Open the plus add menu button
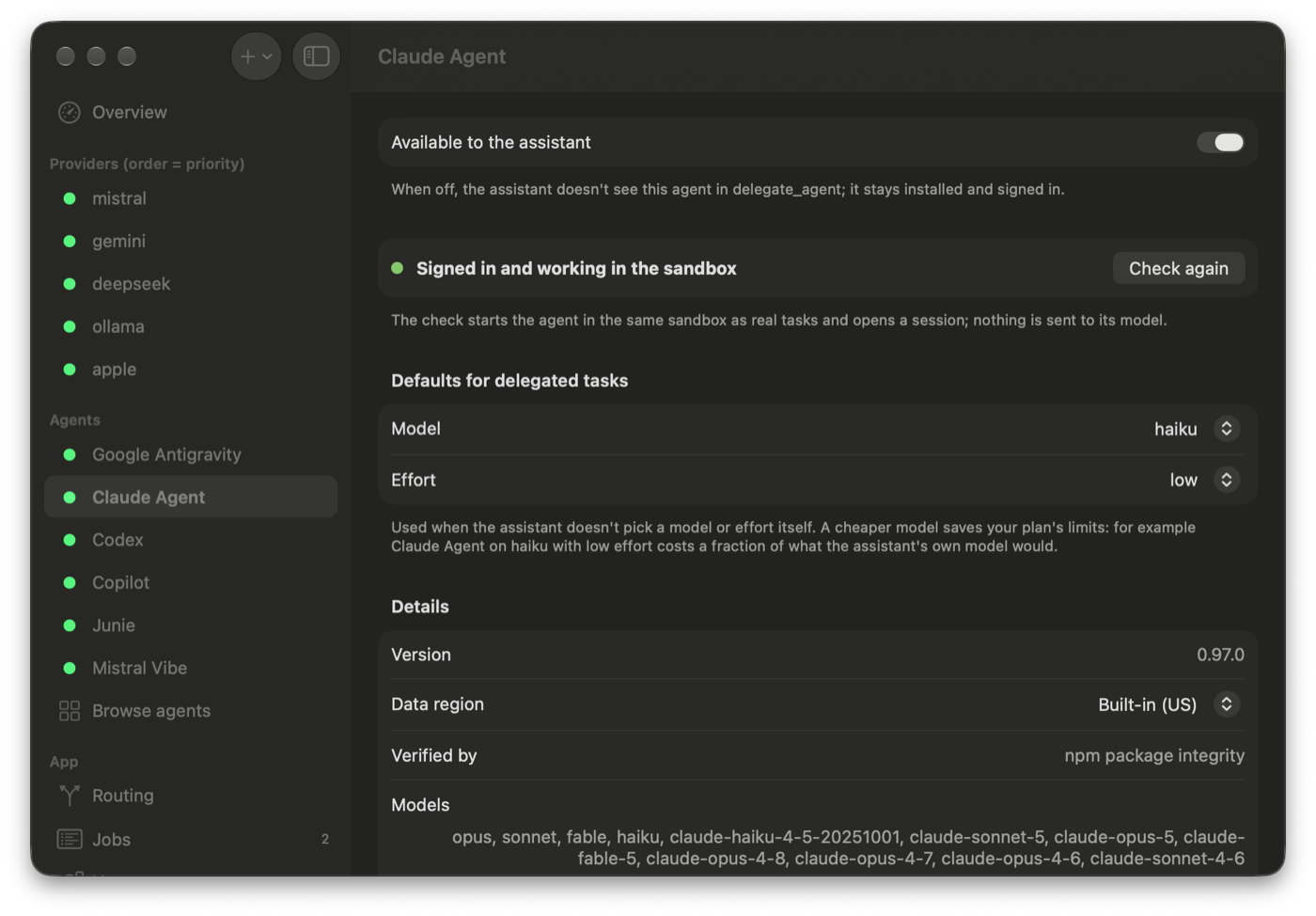 [256, 56]
